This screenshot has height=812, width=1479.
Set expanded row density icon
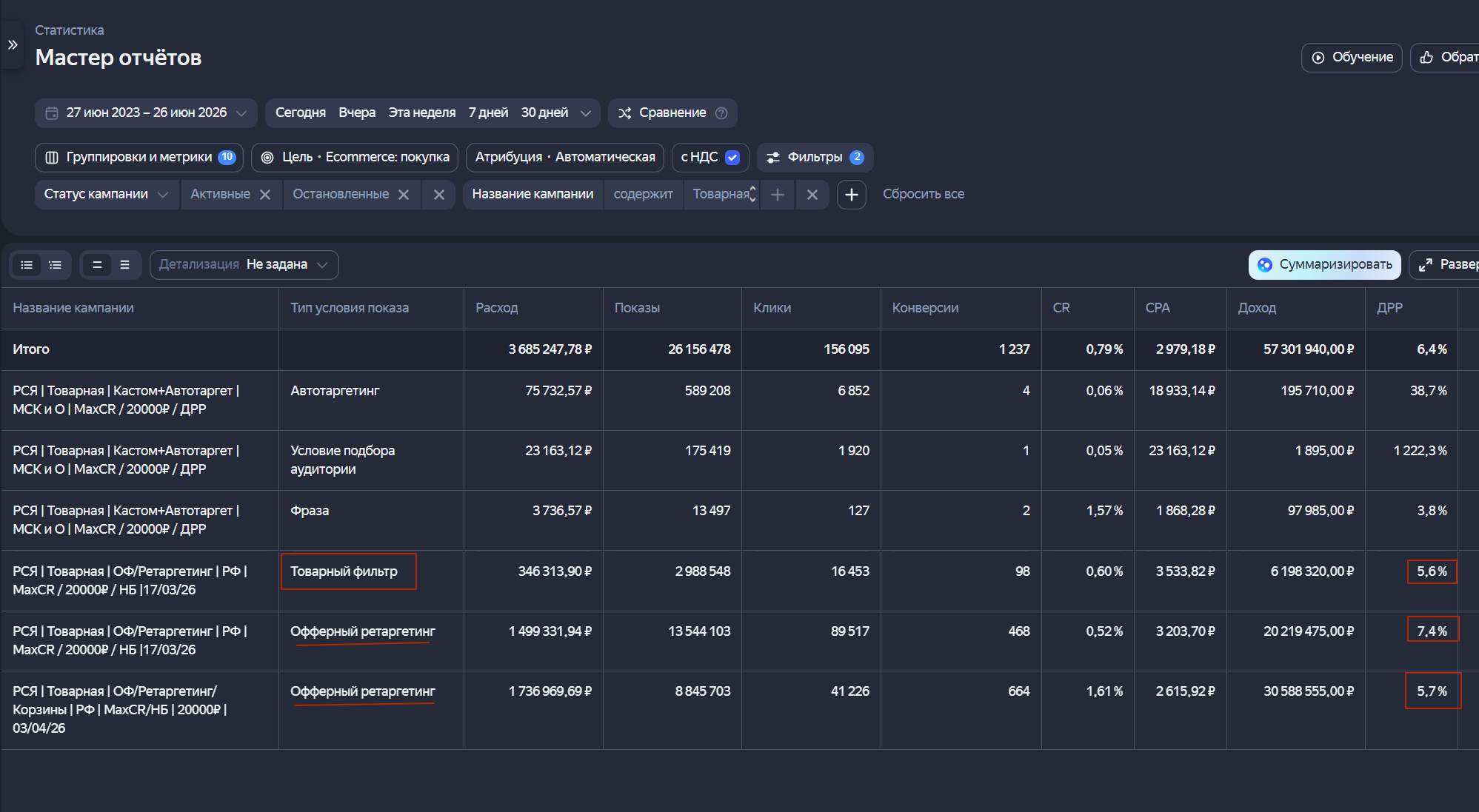click(x=125, y=265)
